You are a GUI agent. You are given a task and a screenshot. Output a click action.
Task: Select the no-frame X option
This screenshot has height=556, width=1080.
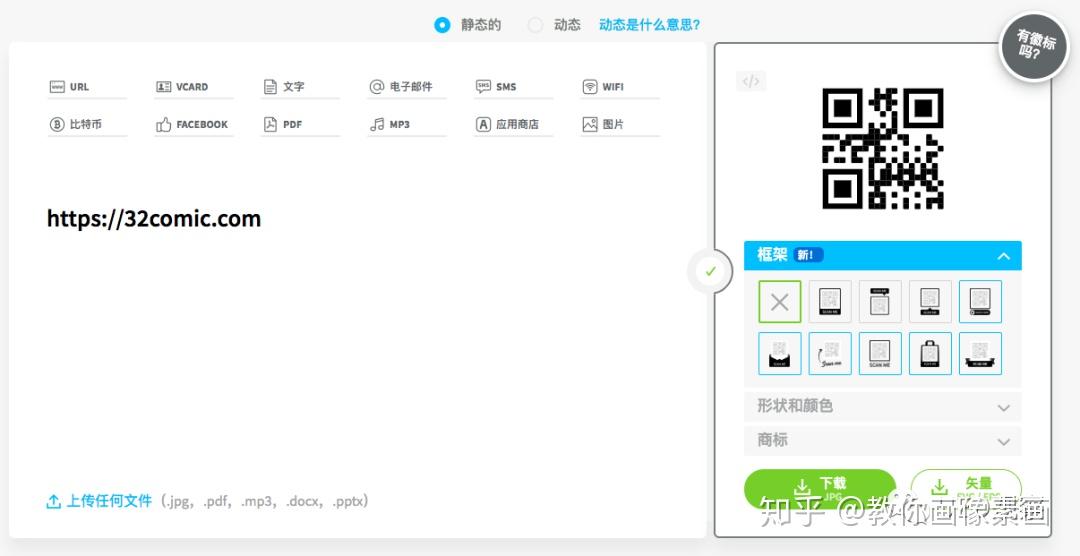(x=780, y=302)
